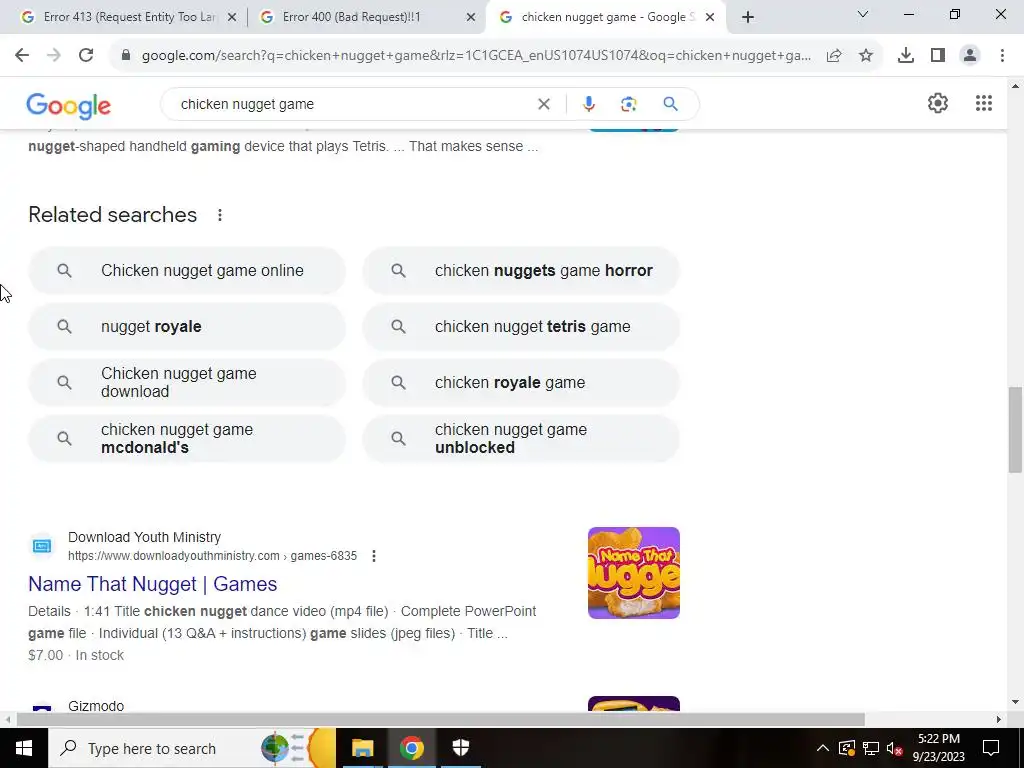Close the chicken nugget game tab
The height and width of the screenshot is (768, 1024).
pyautogui.click(x=710, y=18)
